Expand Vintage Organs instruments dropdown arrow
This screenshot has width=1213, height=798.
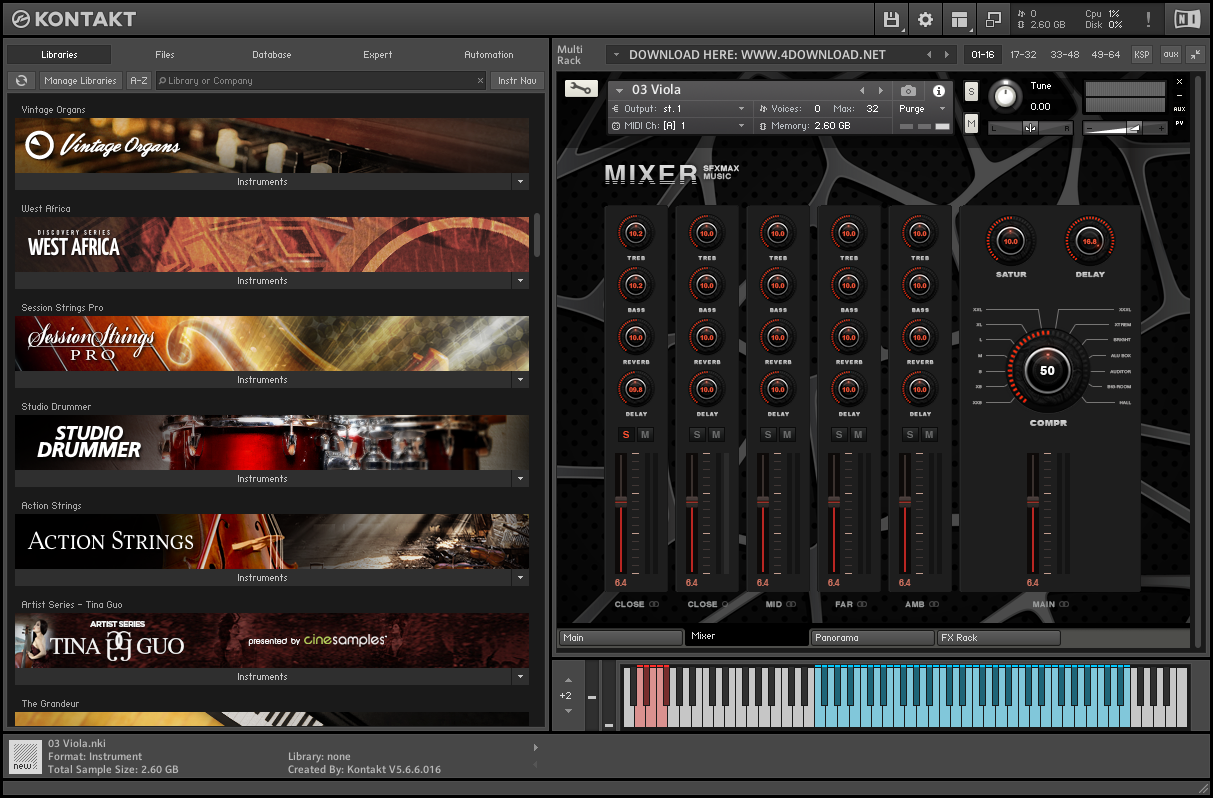pyautogui.click(x=519, y=182)
